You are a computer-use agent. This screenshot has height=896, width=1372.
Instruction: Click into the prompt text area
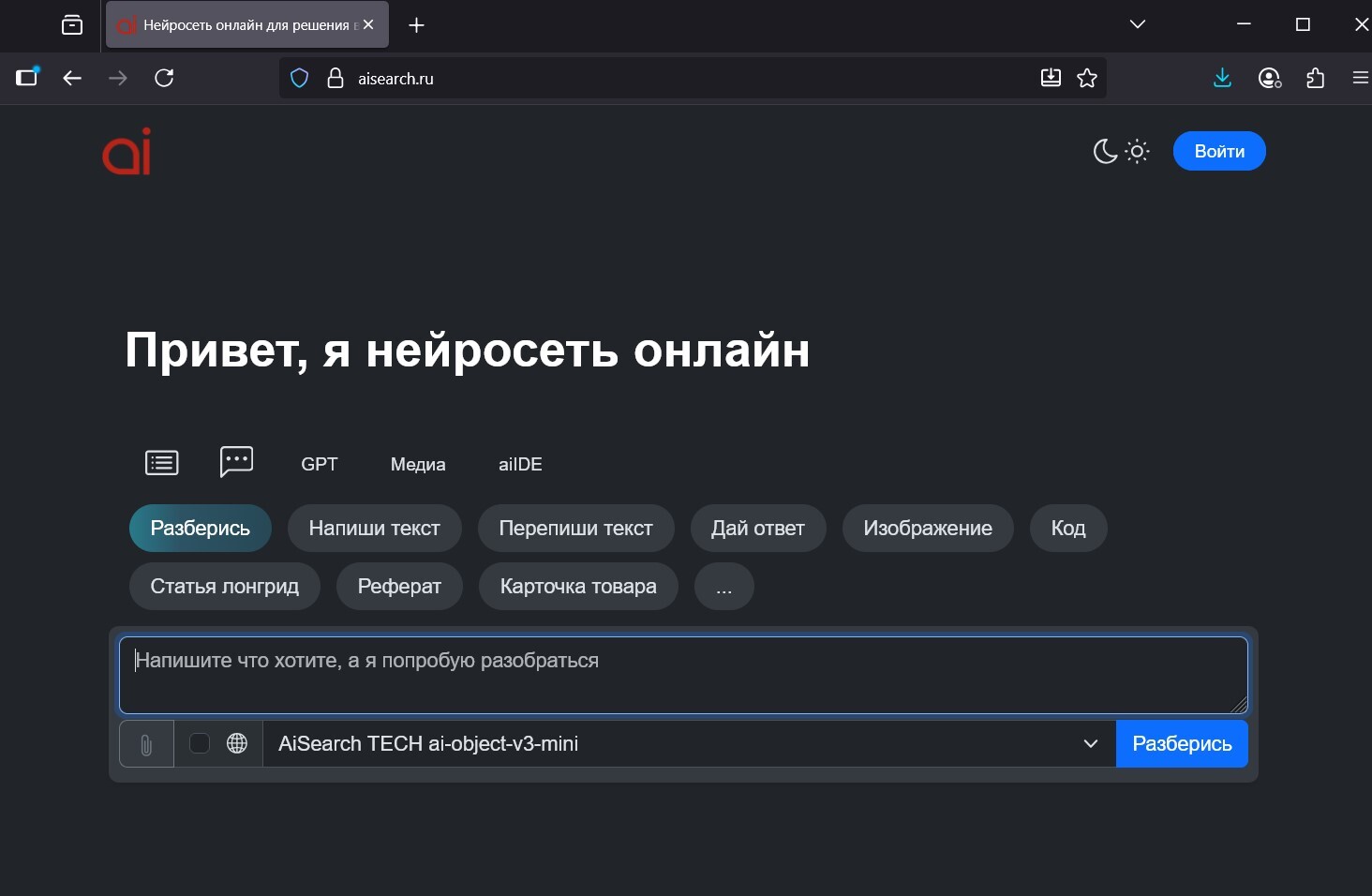click(x=682, y=675)
